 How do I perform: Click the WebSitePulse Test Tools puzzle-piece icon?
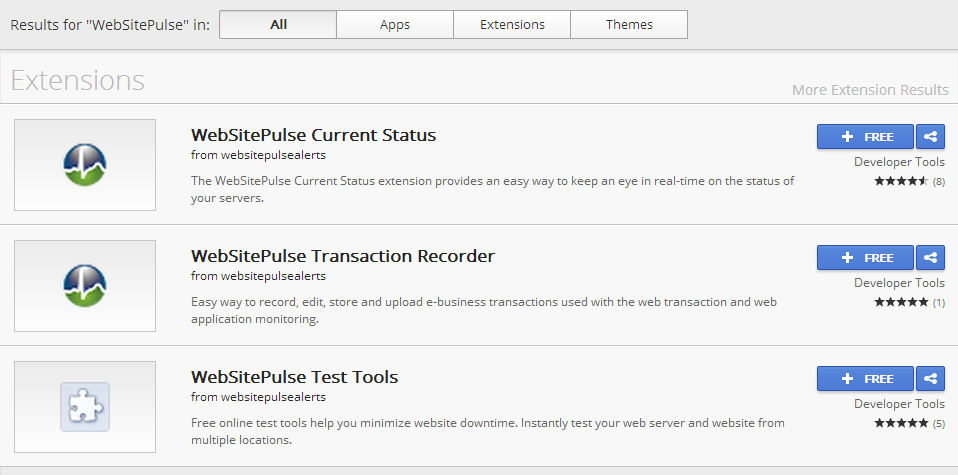tap(85, 407)
